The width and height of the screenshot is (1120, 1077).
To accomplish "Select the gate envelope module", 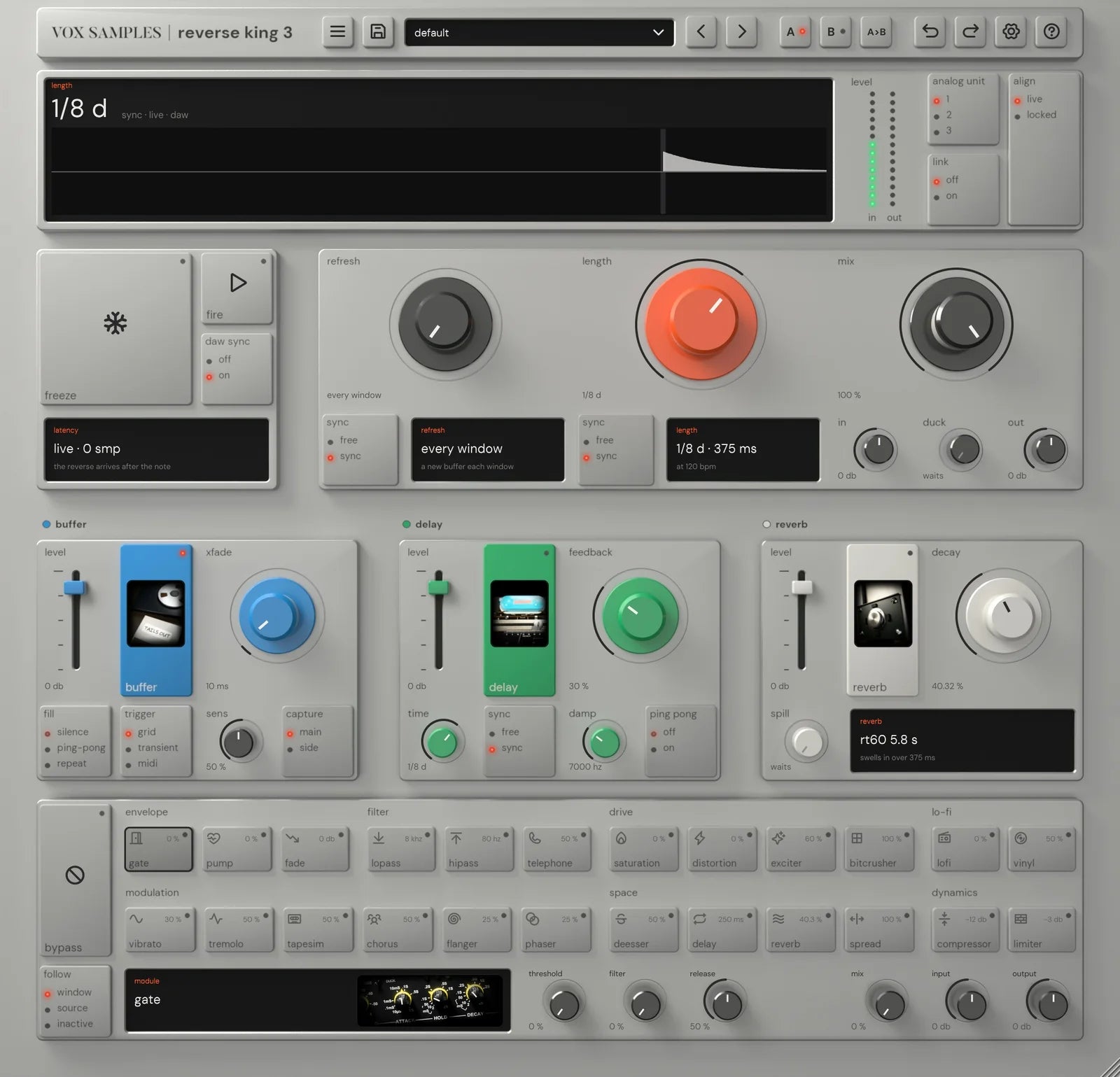I will point(159,850).
